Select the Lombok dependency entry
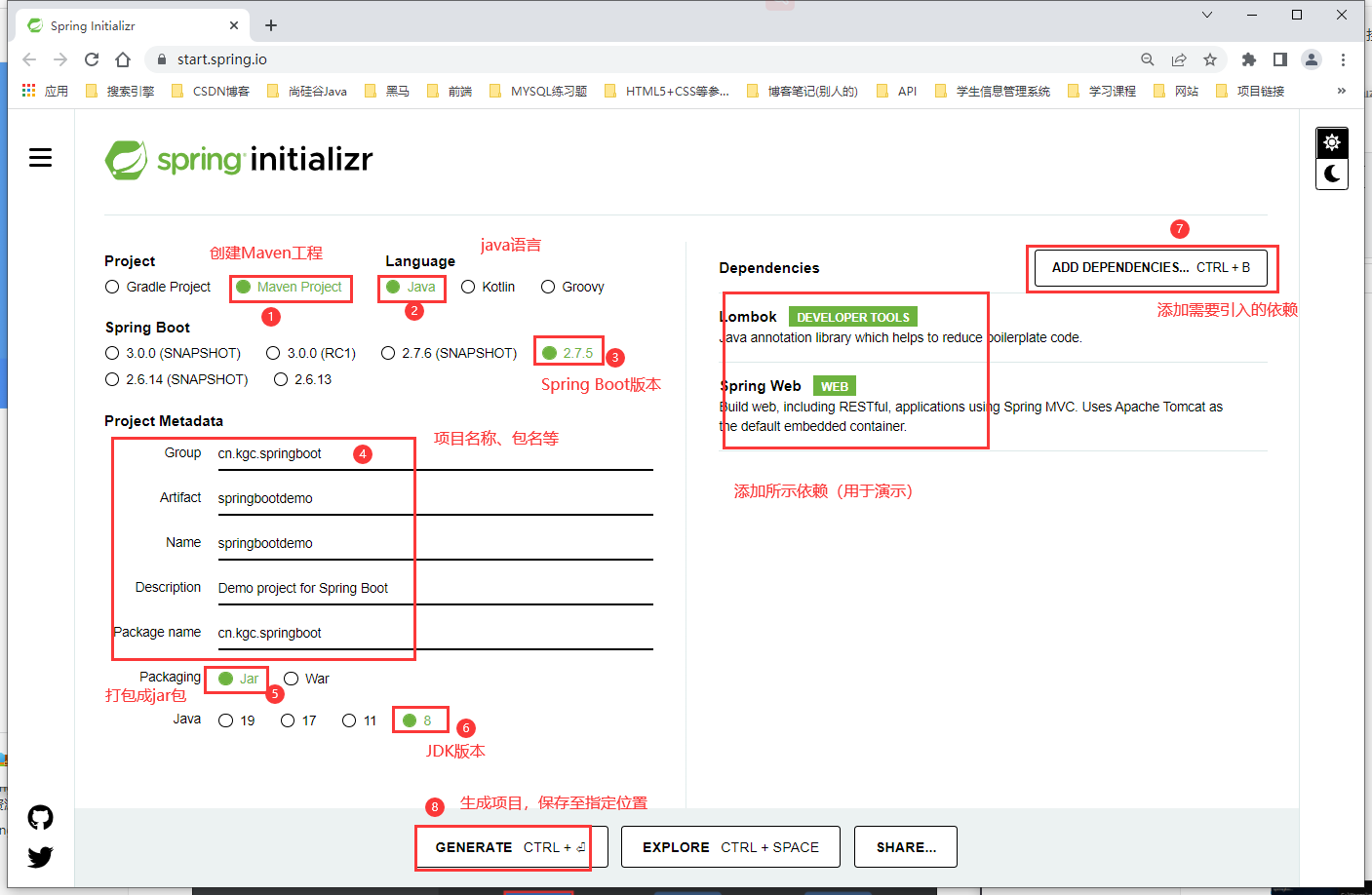1372x895 pixels. [x=993, y=327]
